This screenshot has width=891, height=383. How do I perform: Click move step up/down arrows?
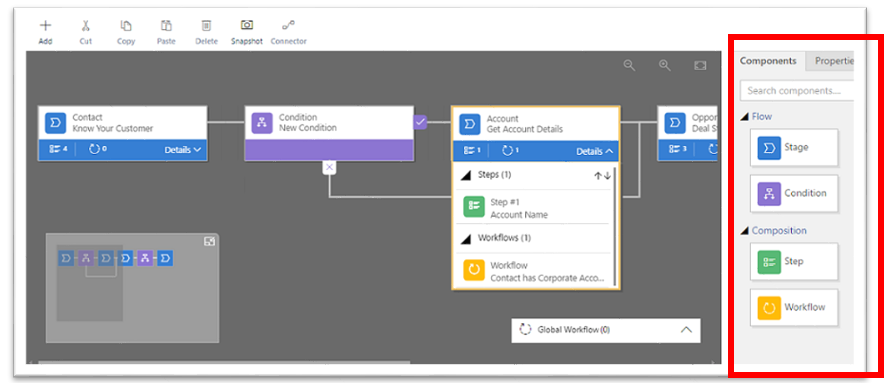[602, 176]
